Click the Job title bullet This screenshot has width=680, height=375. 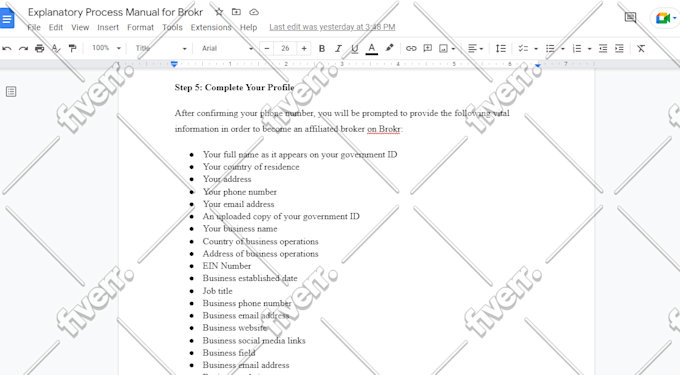[217, 291]
